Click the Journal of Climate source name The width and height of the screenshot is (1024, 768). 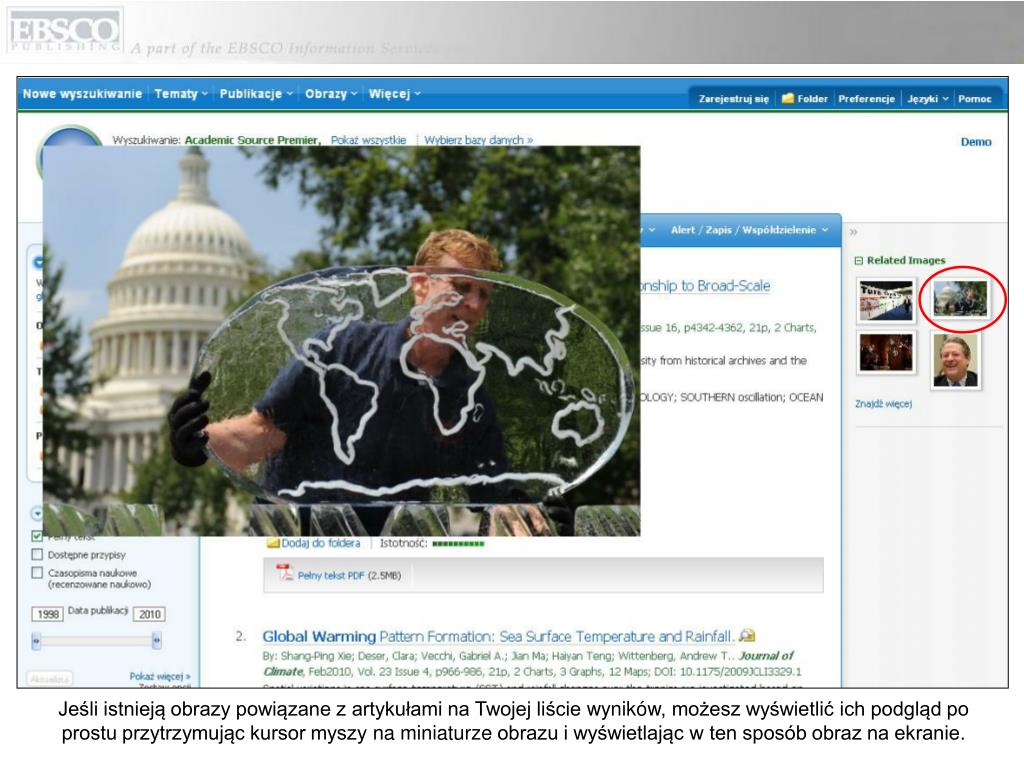coord(528,663)
